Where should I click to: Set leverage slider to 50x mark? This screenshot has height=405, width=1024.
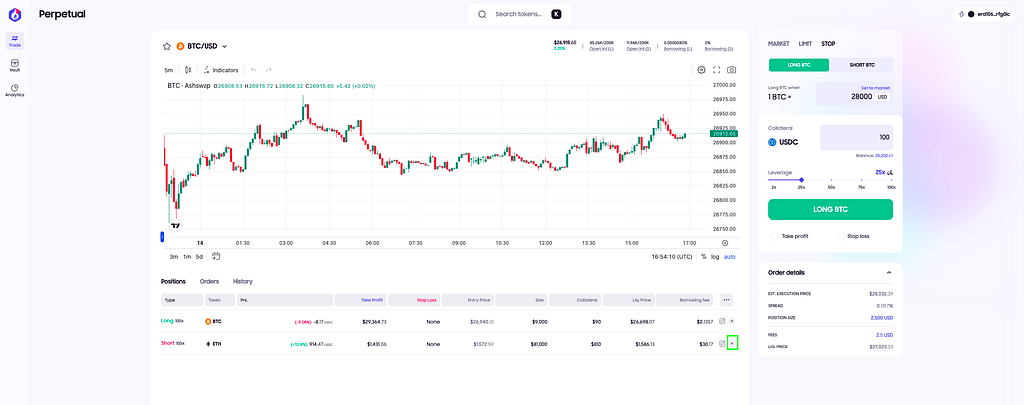coord(831,180)
